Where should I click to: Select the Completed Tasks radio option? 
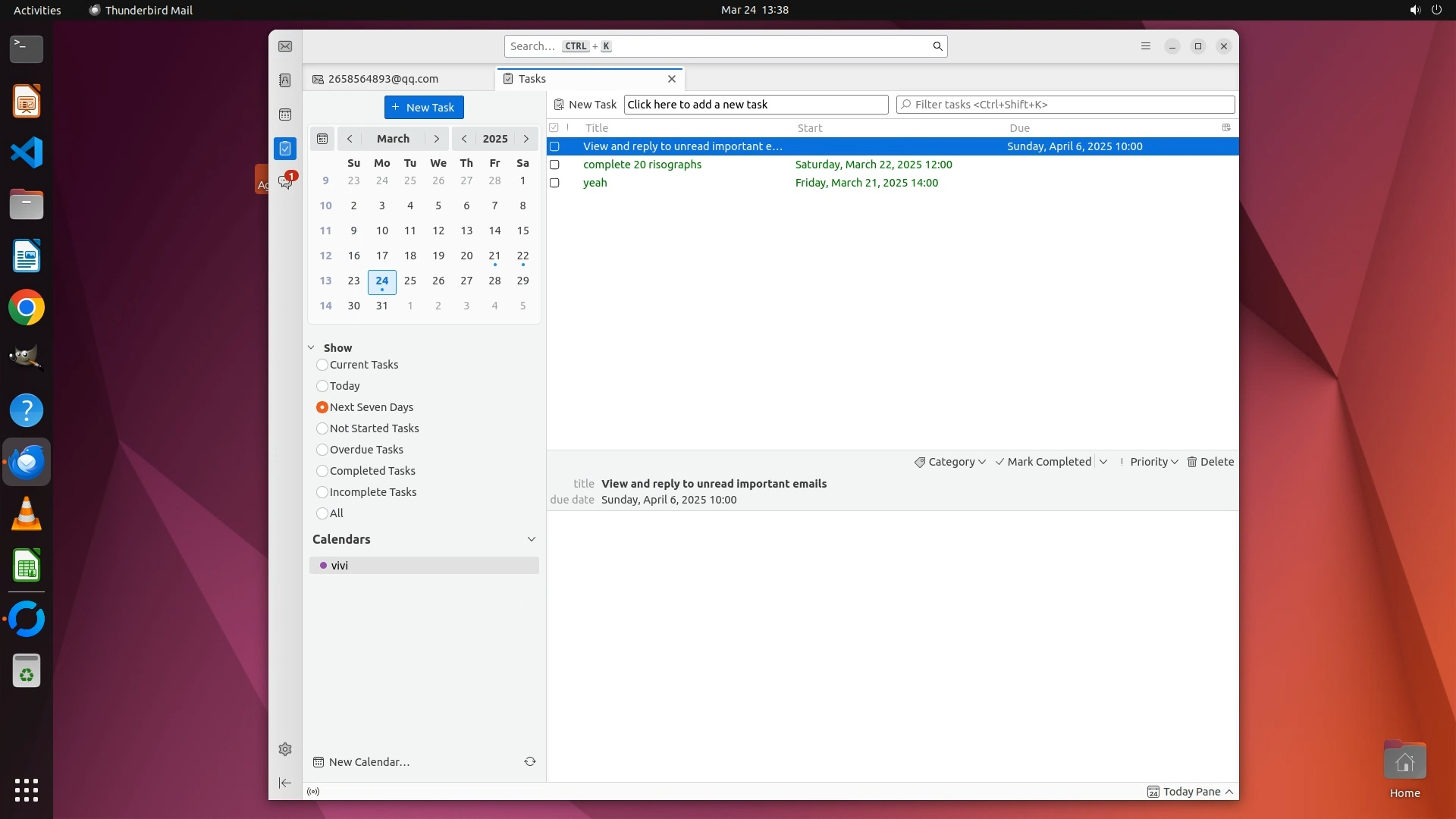click(322, 471)
